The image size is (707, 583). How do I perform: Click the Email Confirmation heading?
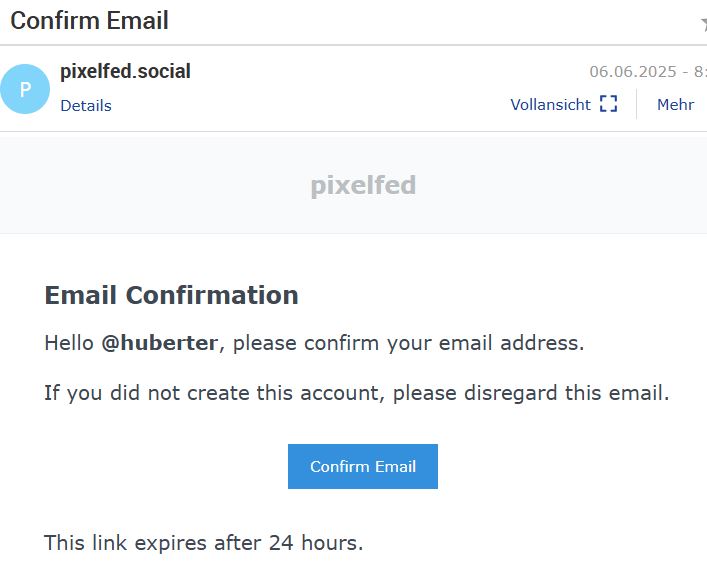[171, 295]
